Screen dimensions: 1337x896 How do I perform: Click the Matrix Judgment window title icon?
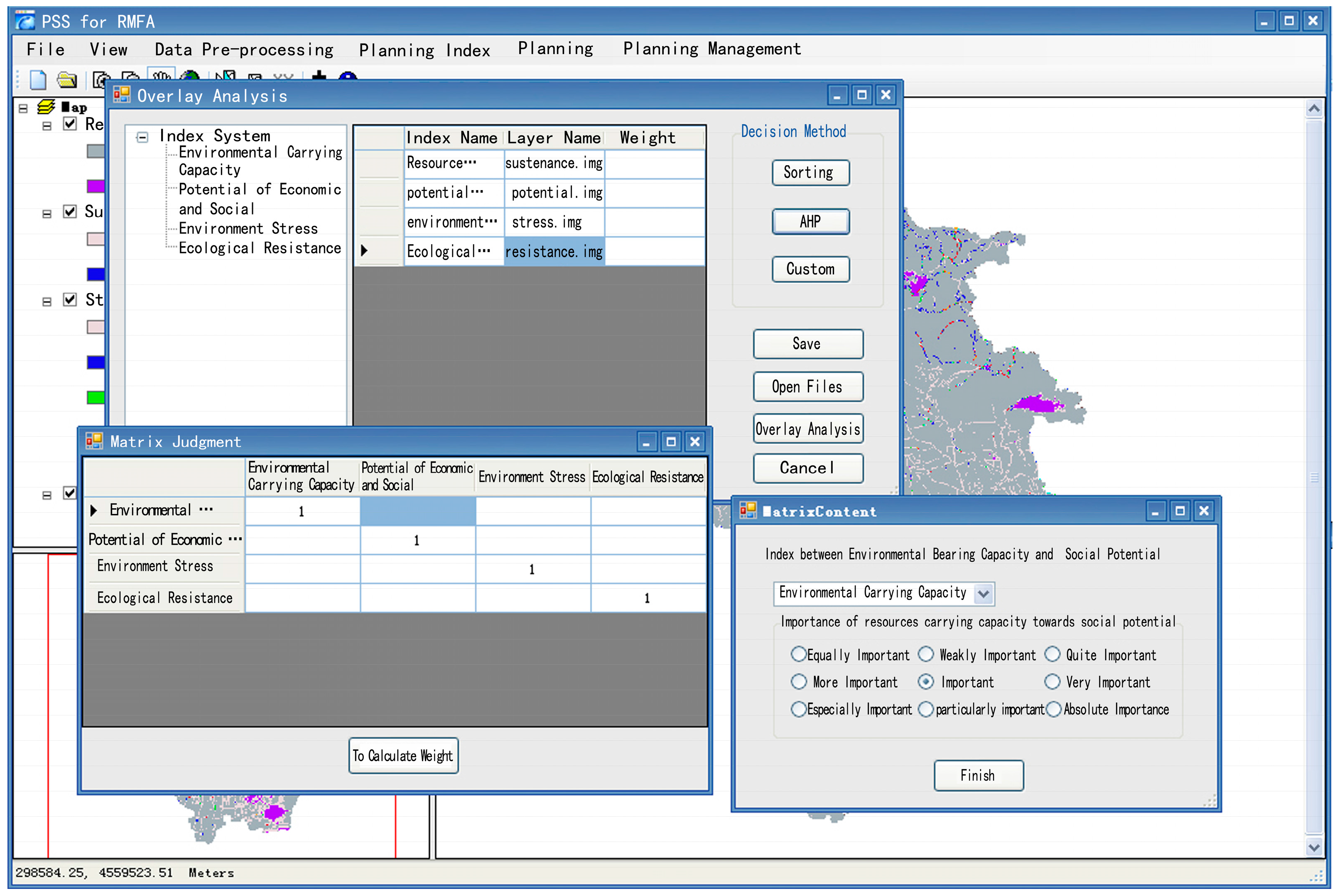pos(94,441)
